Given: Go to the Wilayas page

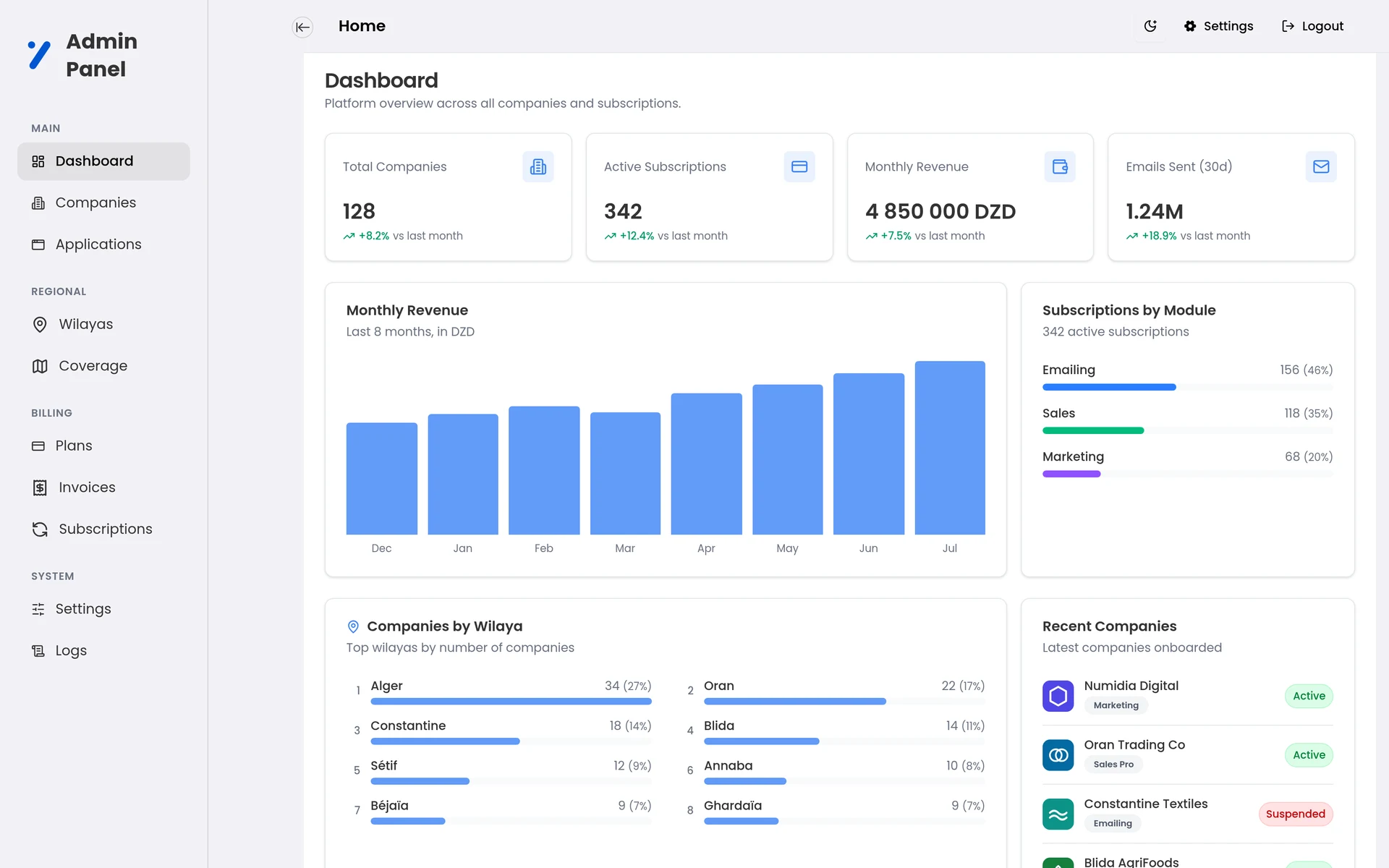Looking at the screenshot, I should point(103,324).
